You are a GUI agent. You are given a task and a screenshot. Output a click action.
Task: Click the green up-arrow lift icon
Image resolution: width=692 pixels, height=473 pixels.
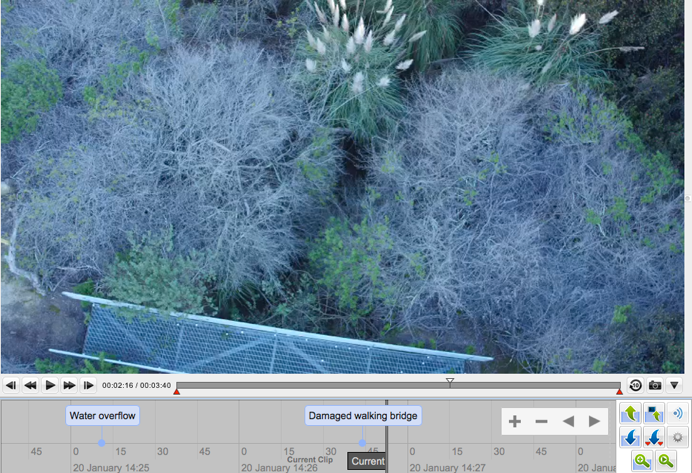631,414
